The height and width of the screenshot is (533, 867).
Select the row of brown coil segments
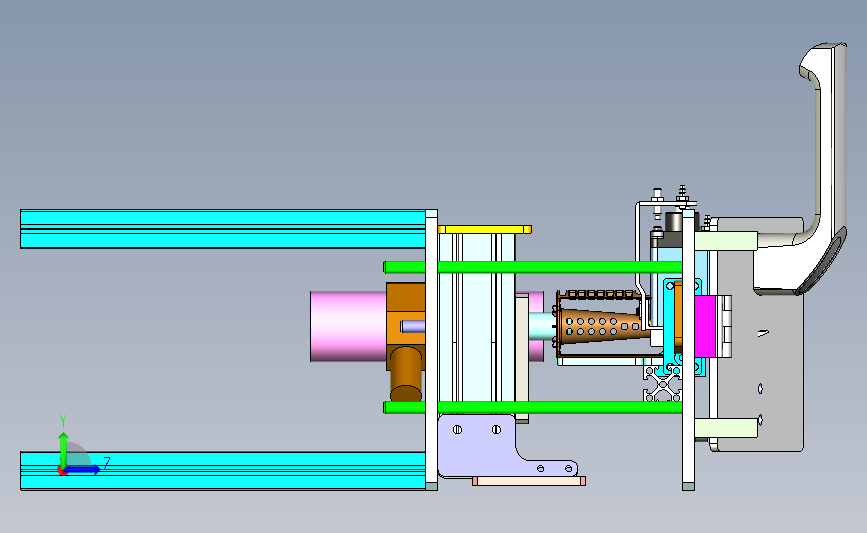coord(600,294)
